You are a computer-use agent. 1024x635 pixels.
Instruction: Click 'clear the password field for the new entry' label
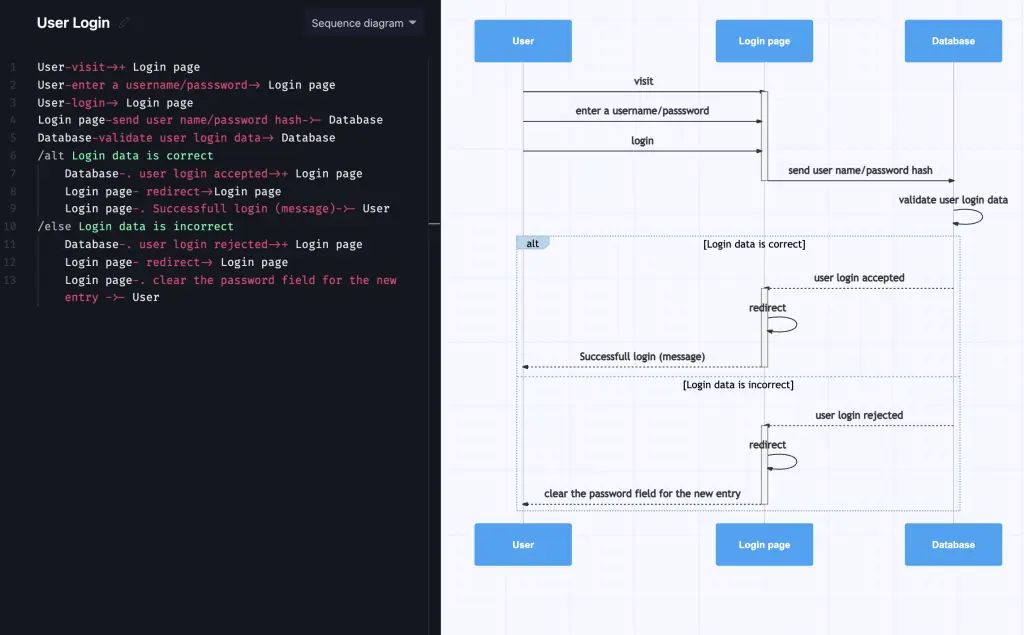tap(642, 493)
